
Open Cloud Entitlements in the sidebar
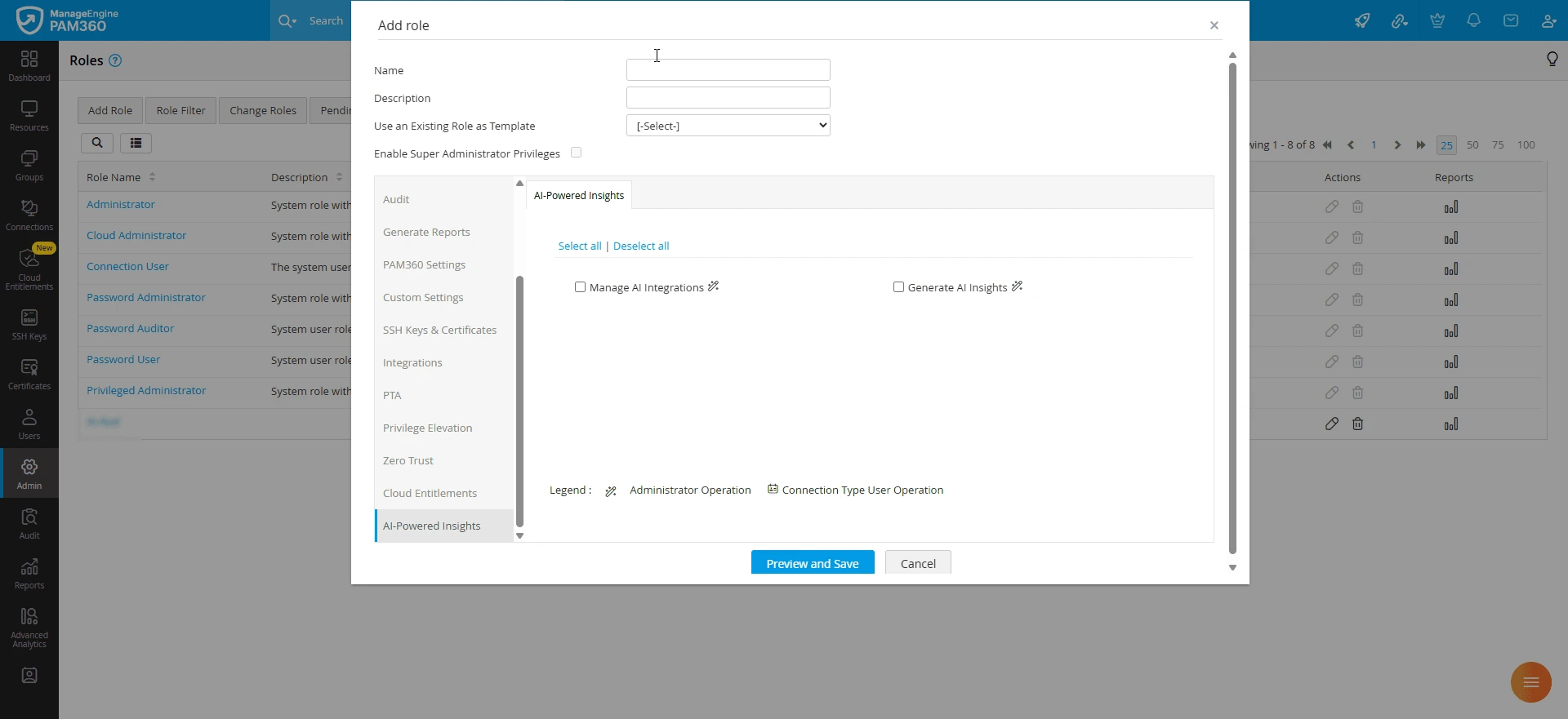[29, 268]
